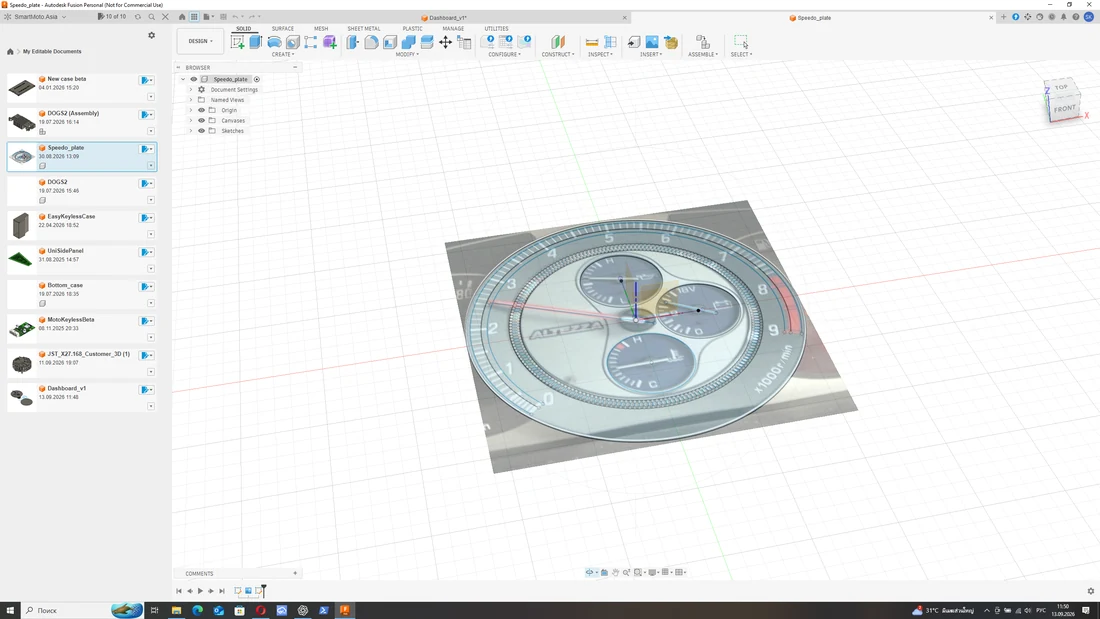Collapse the Speedo_plate root node
1100x619 pixels.
(184, 79)
